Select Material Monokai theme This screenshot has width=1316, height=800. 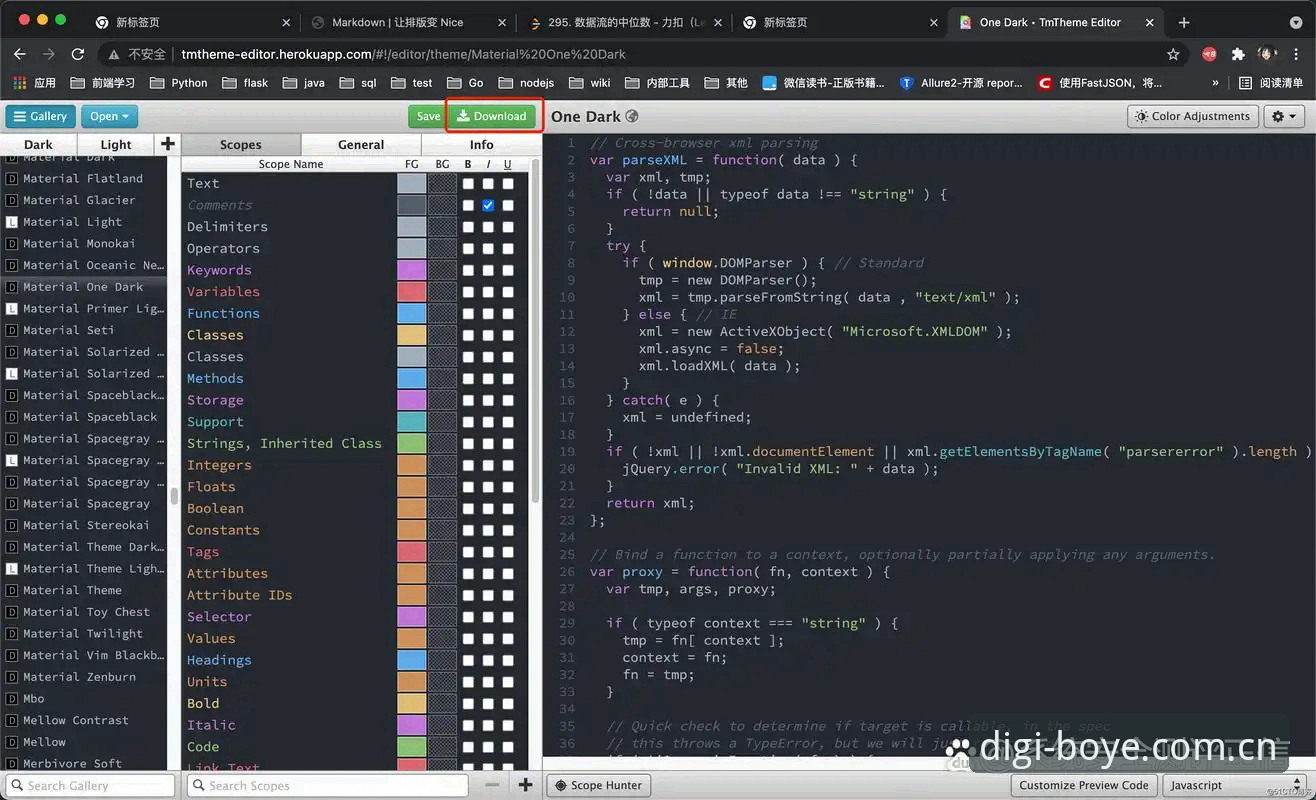point(83,244)
